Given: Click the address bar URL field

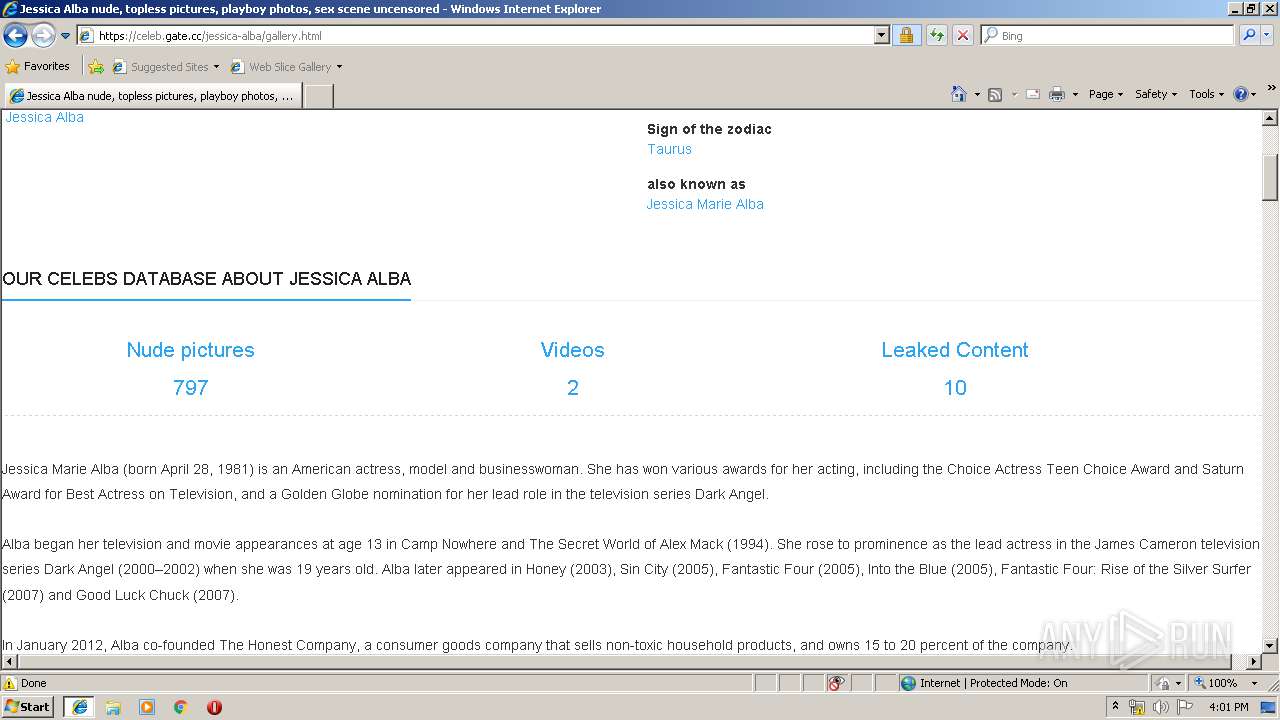Looking at the screenshot, I should [476, 35].
